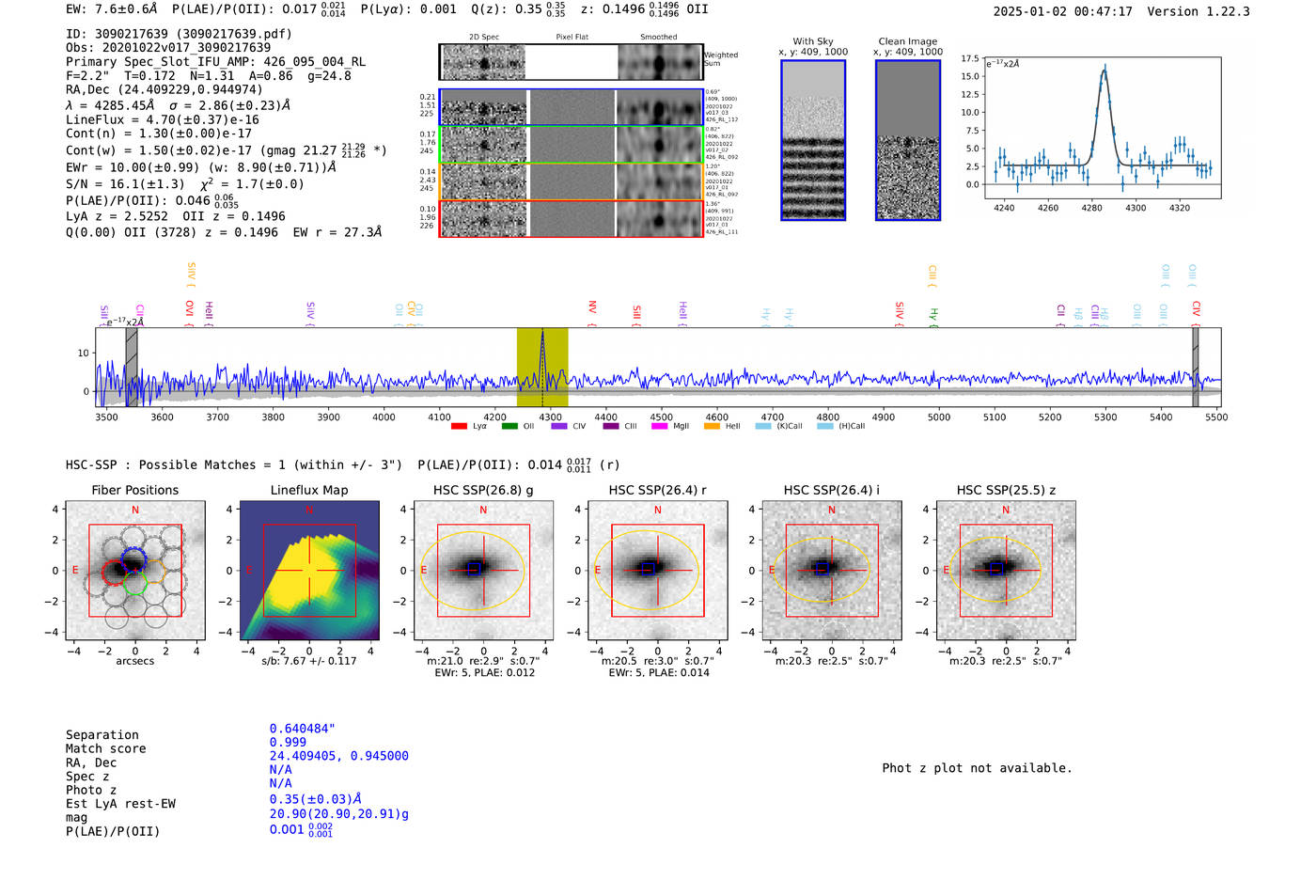Click the gray hatched band near 3550Å
Screen dimensions: 1316x896
[132, 367]
